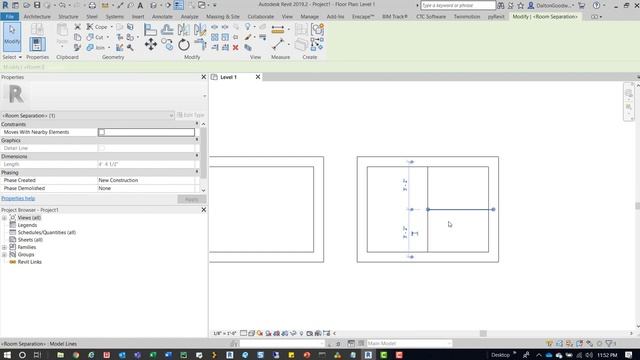Click the detail level icon in view control bar

click(243, 333)
